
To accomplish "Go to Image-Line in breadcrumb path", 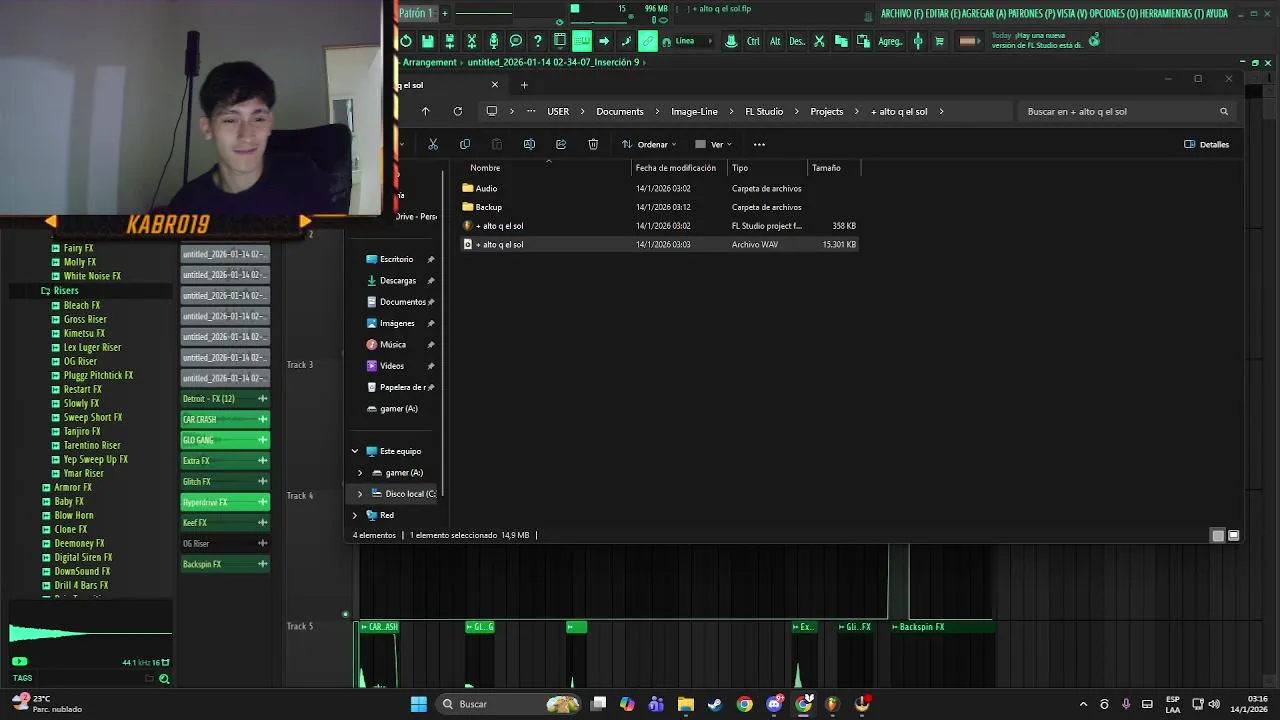I will tap(694, 111).
